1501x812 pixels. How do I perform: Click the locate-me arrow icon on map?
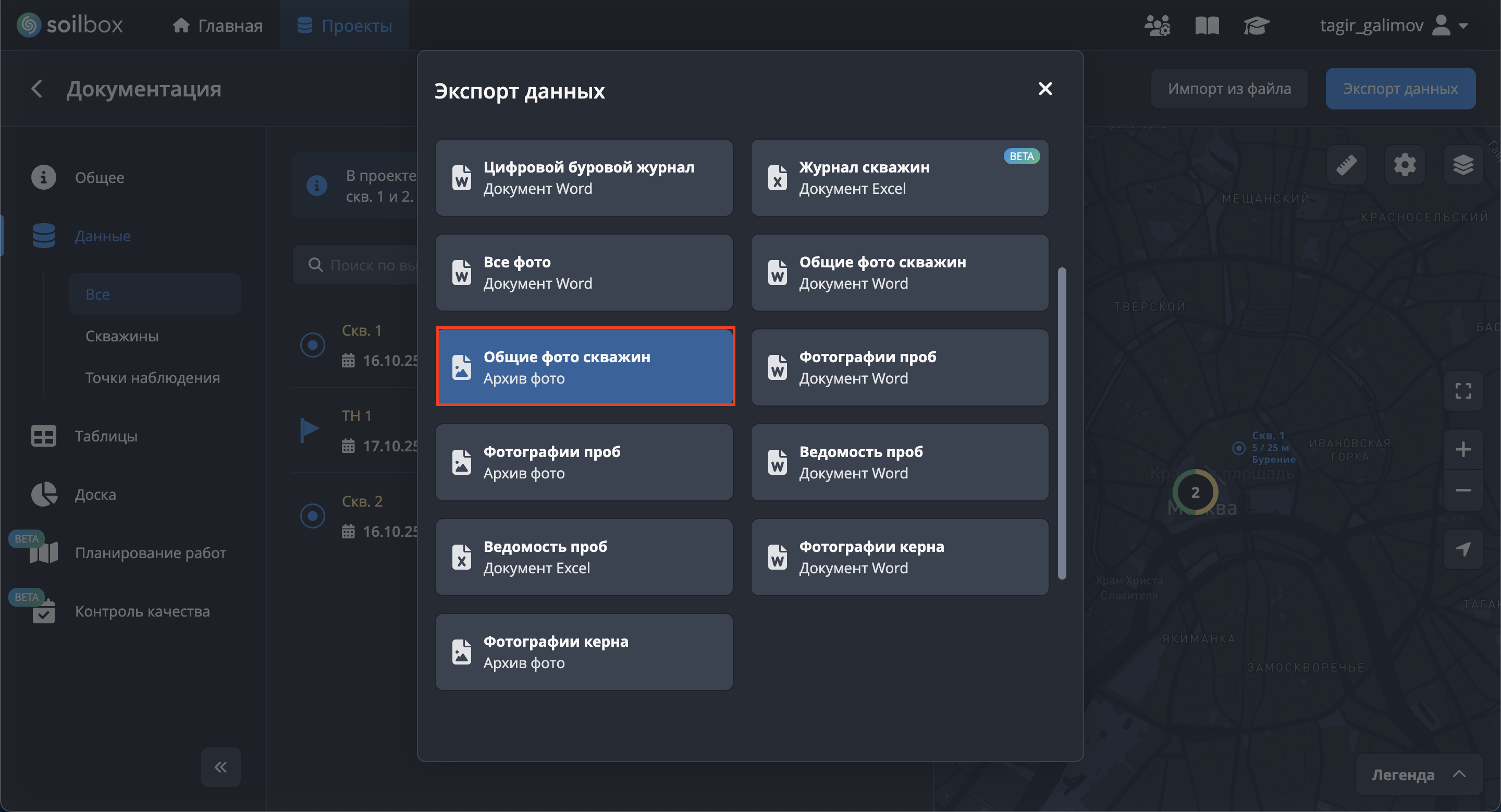(x=1462, y=549)
